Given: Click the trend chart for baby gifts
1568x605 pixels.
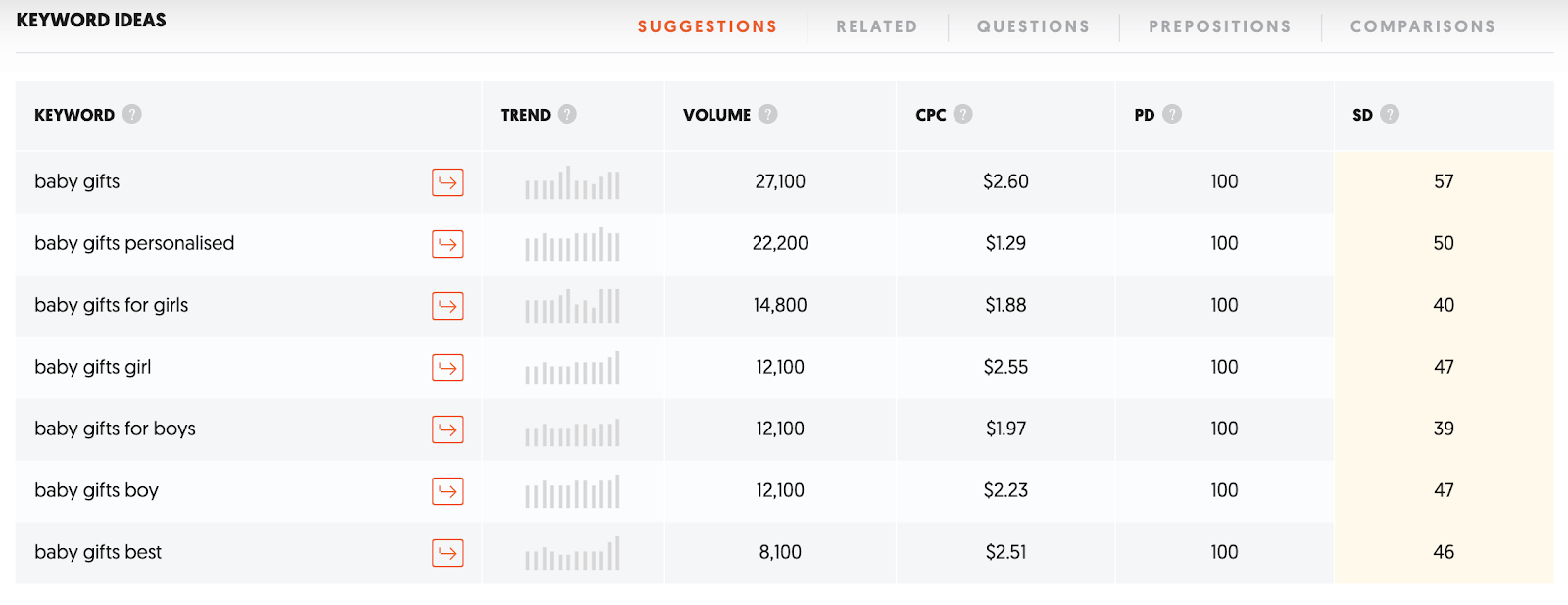Looking at the screenshot, I should click(572, 182).
